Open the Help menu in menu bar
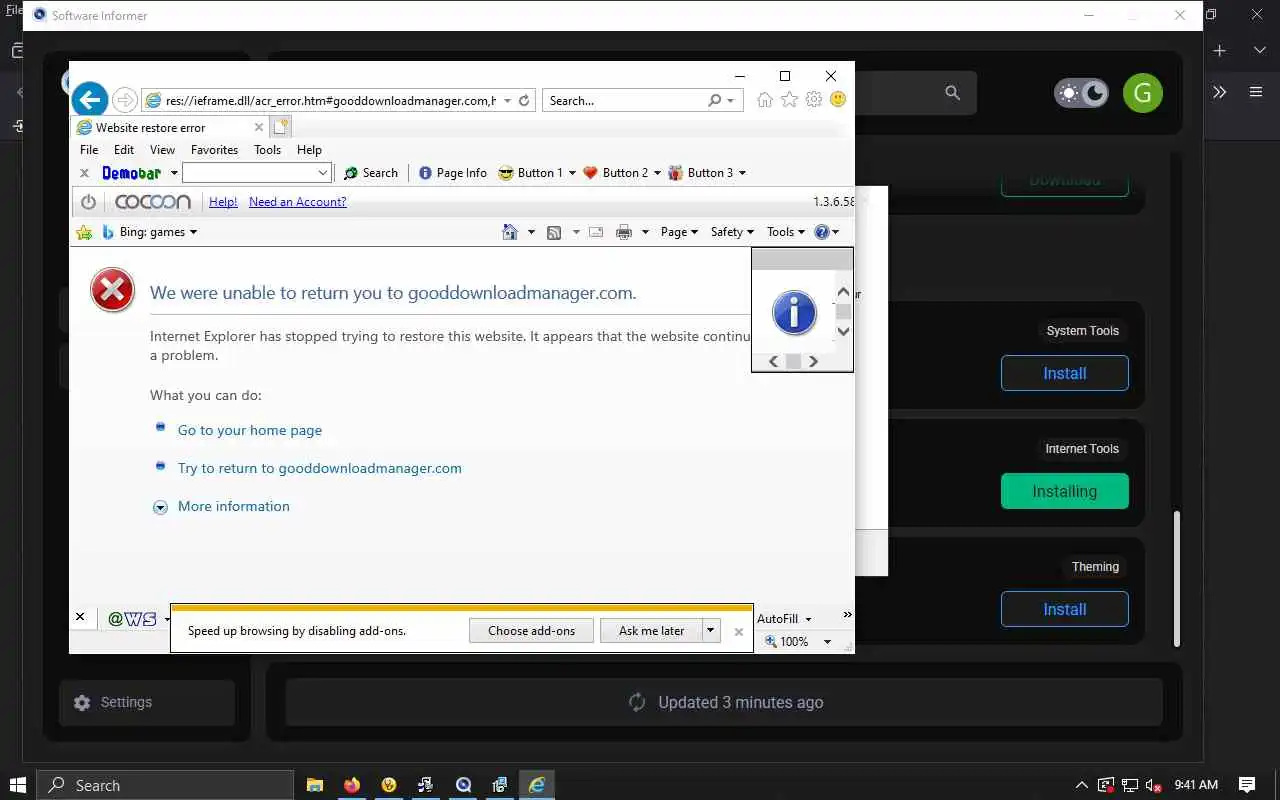 pyautogui.click(x=309, y=150)
